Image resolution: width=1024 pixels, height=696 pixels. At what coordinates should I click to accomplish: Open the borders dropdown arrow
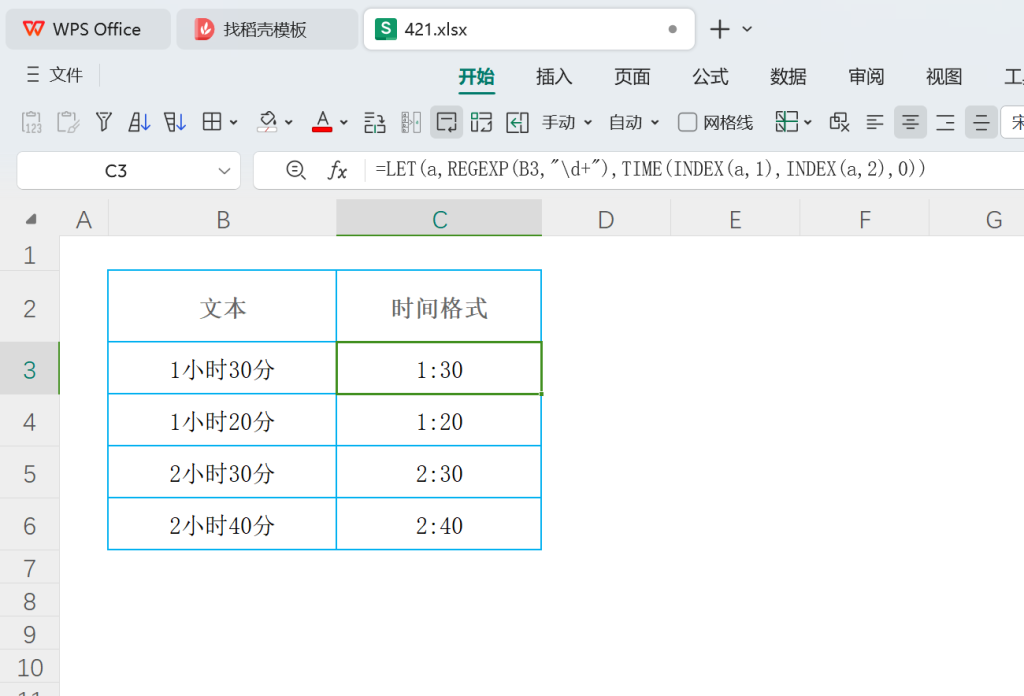point(233,122)
